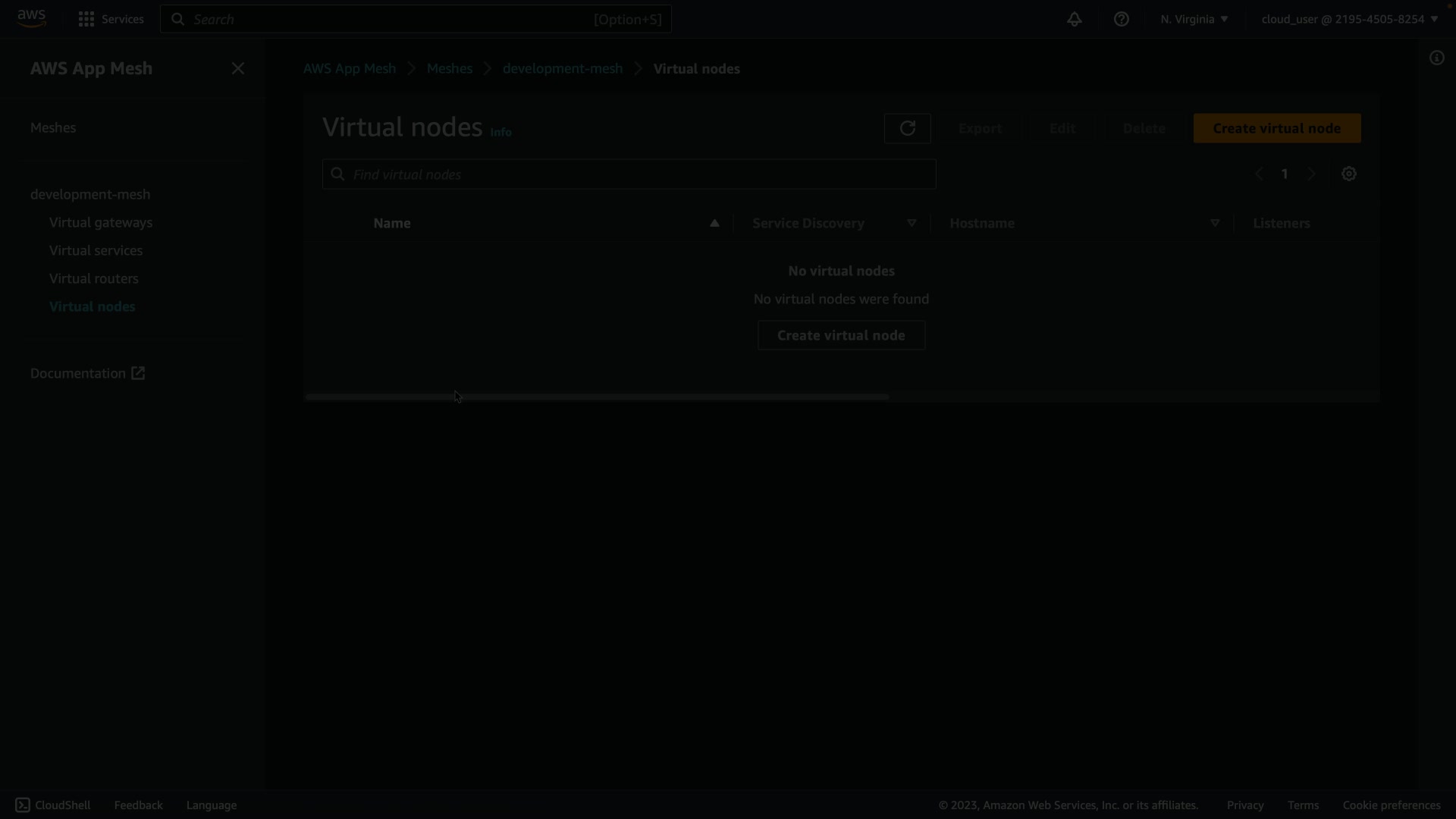
Task: Open Virtual routers in sidebar
Action: point(94,278)
